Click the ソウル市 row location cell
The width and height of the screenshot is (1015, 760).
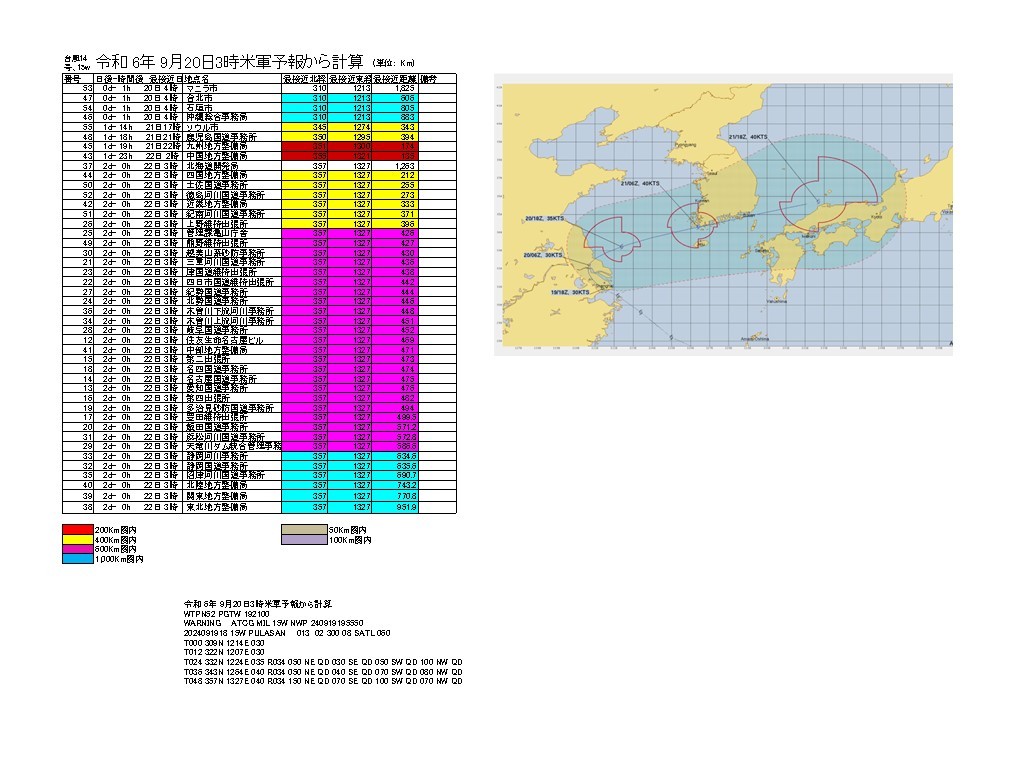(x=232, y=127)
